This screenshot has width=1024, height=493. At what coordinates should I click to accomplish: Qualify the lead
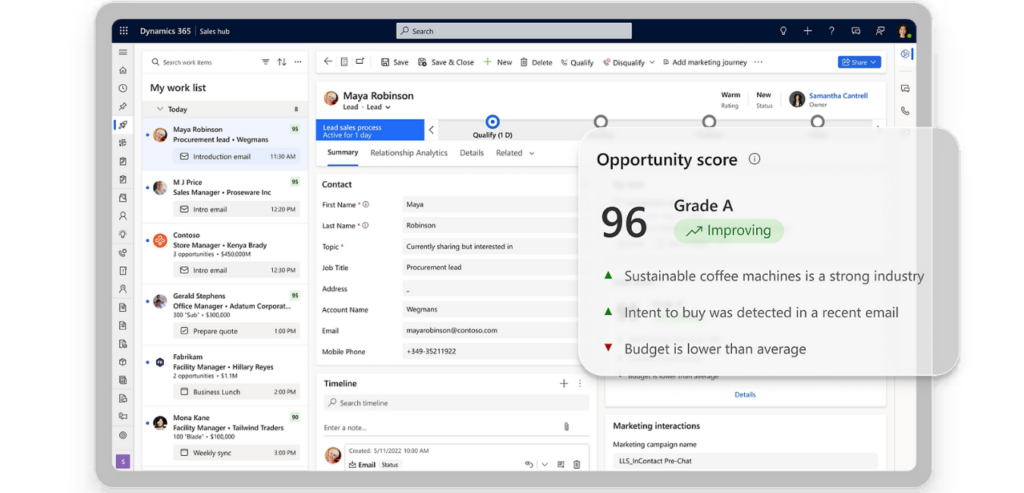pos(577,62)
